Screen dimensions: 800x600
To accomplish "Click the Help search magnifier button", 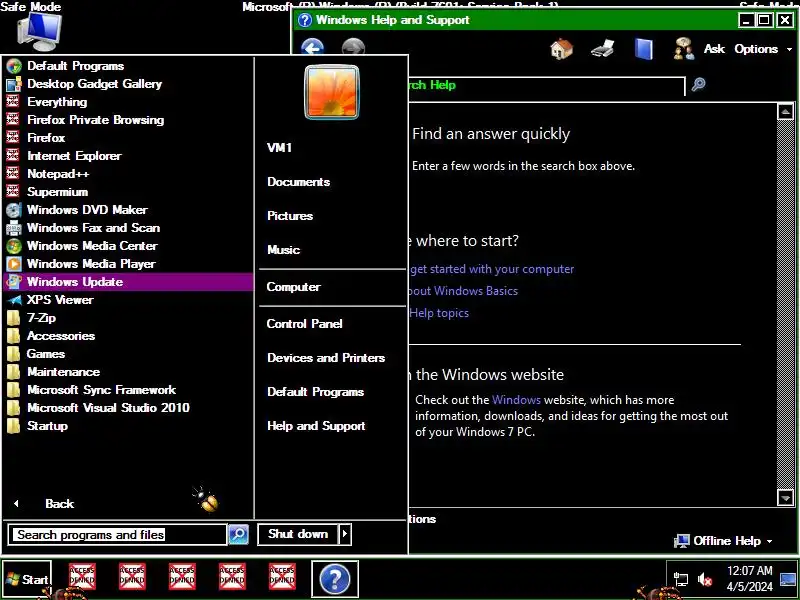I will point(698,84).
